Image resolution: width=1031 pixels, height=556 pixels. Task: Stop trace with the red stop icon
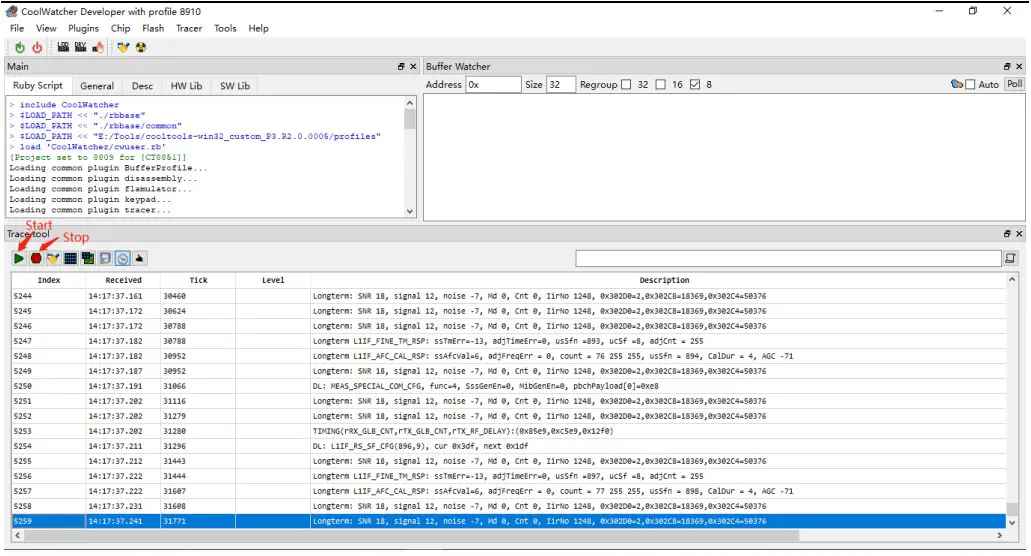pos(36,258)
